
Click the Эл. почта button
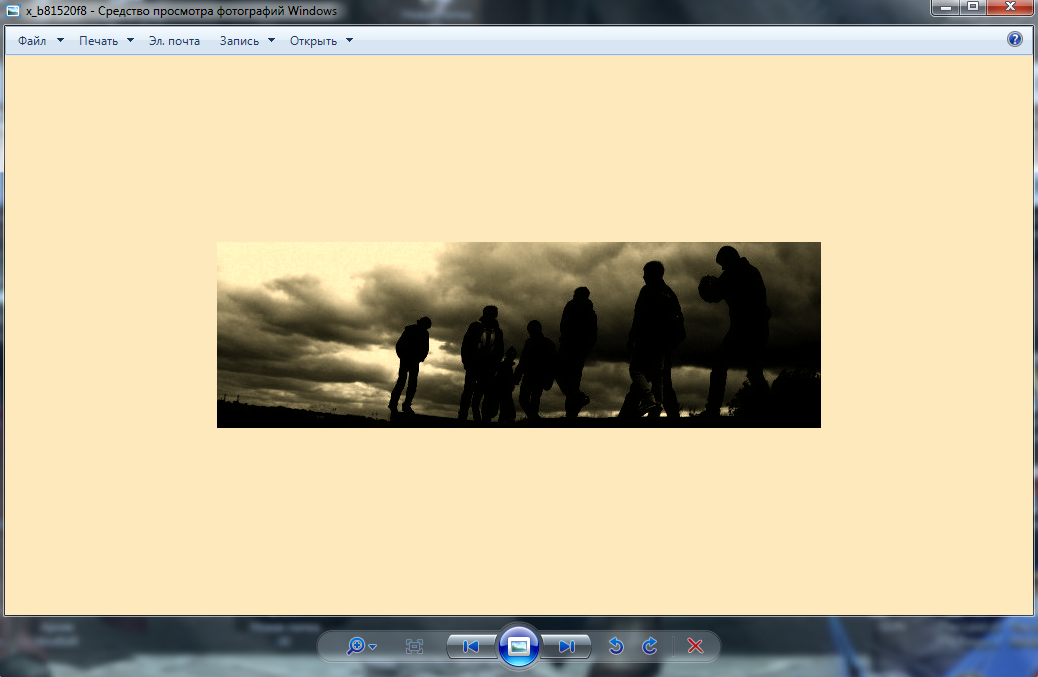[x=174, y=41]
